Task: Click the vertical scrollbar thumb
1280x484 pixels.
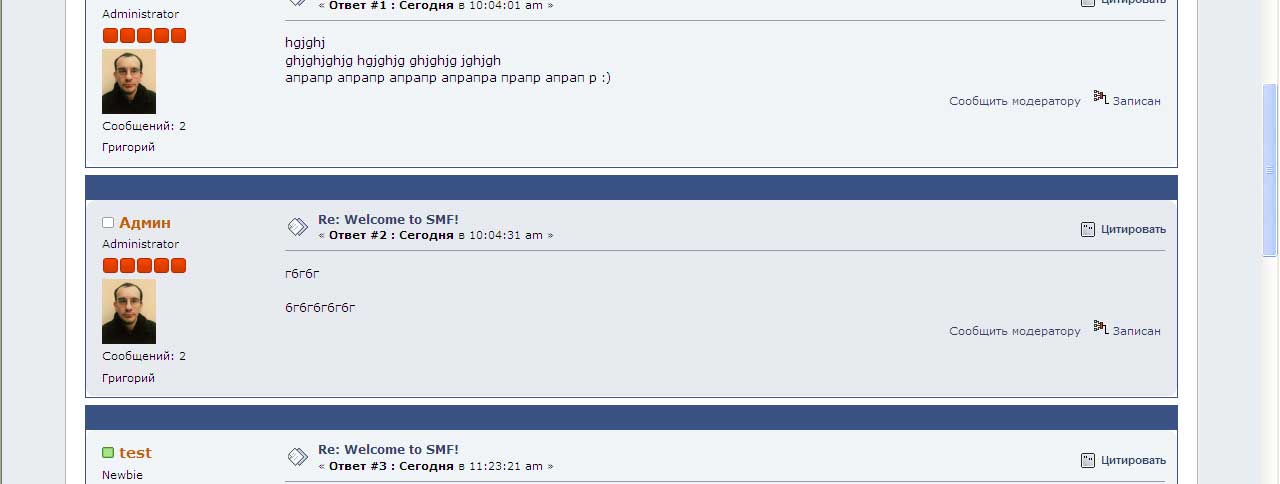Action: point(1270,170)
